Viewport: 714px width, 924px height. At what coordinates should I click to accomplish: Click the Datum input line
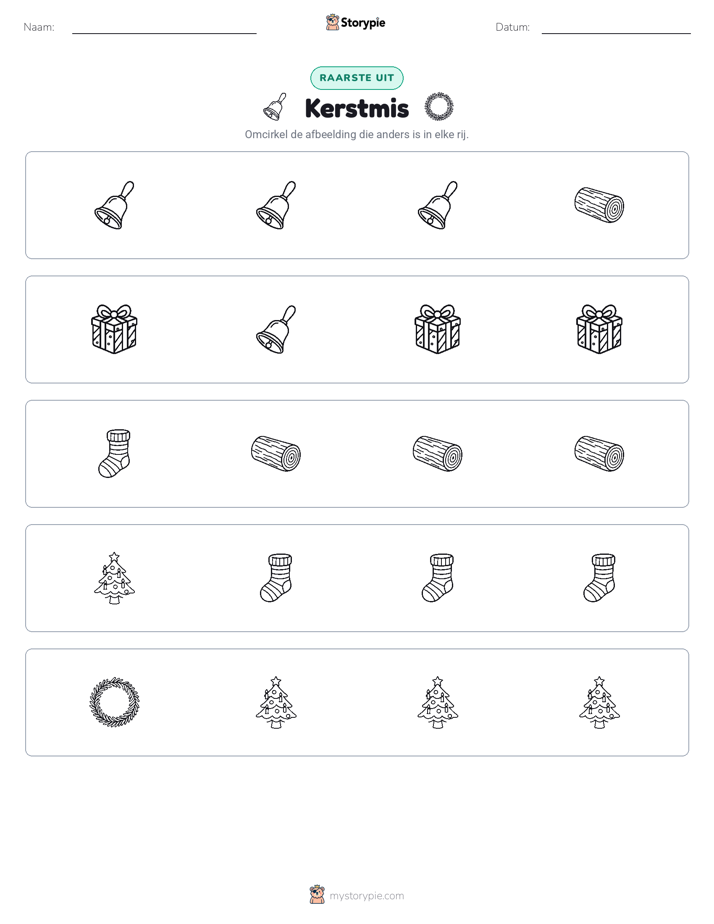coord(616,28)
